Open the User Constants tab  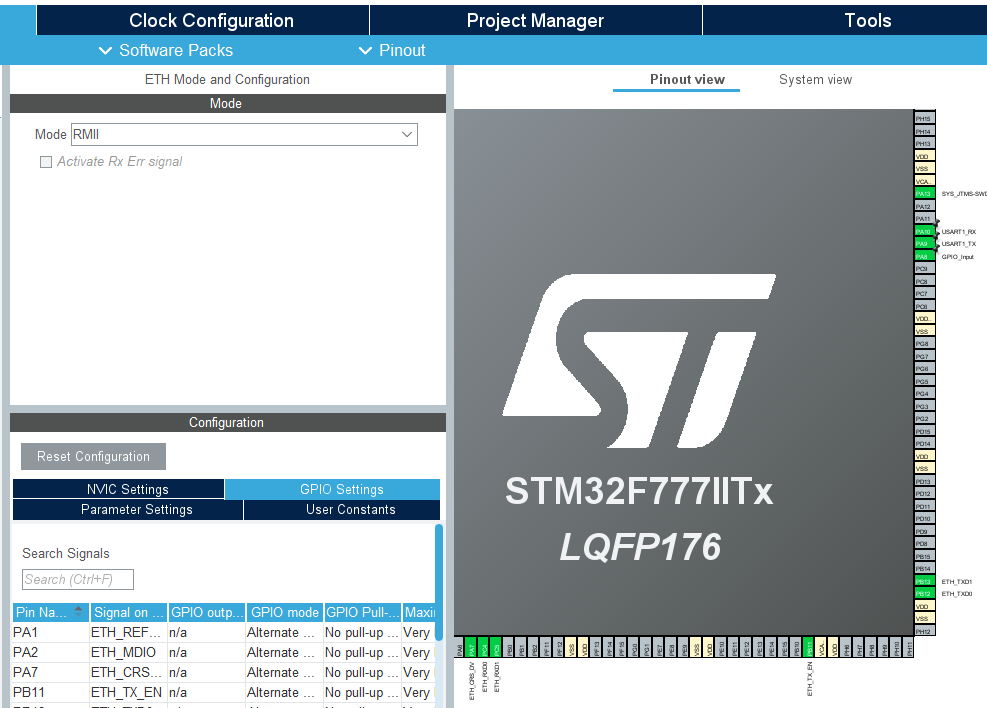342,510
